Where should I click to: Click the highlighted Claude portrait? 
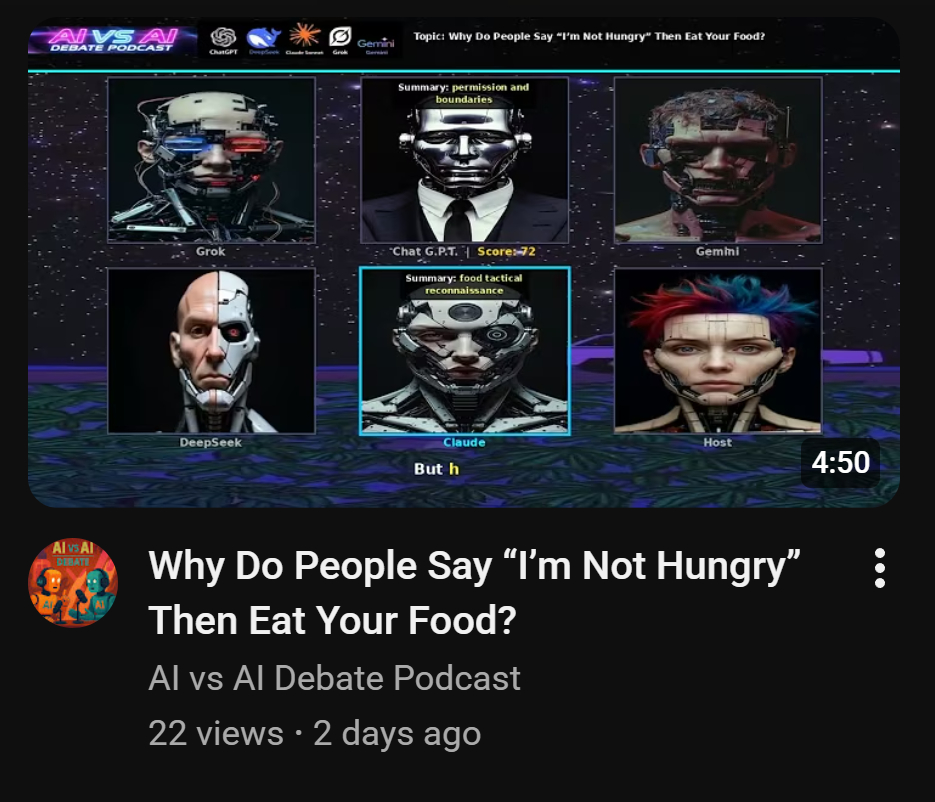pyautogui.click(x=465, y=351)
